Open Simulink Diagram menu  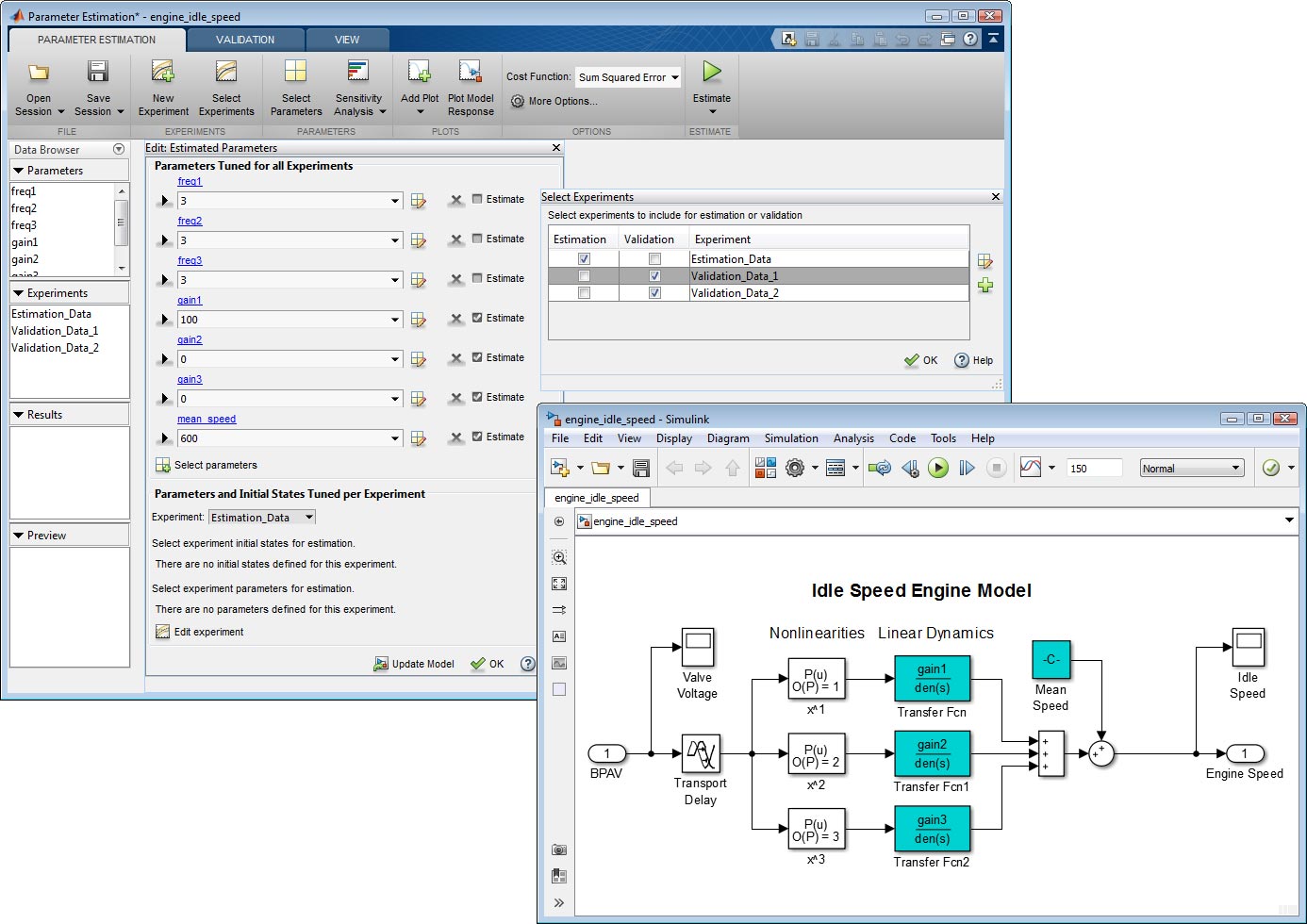point(728,438)
